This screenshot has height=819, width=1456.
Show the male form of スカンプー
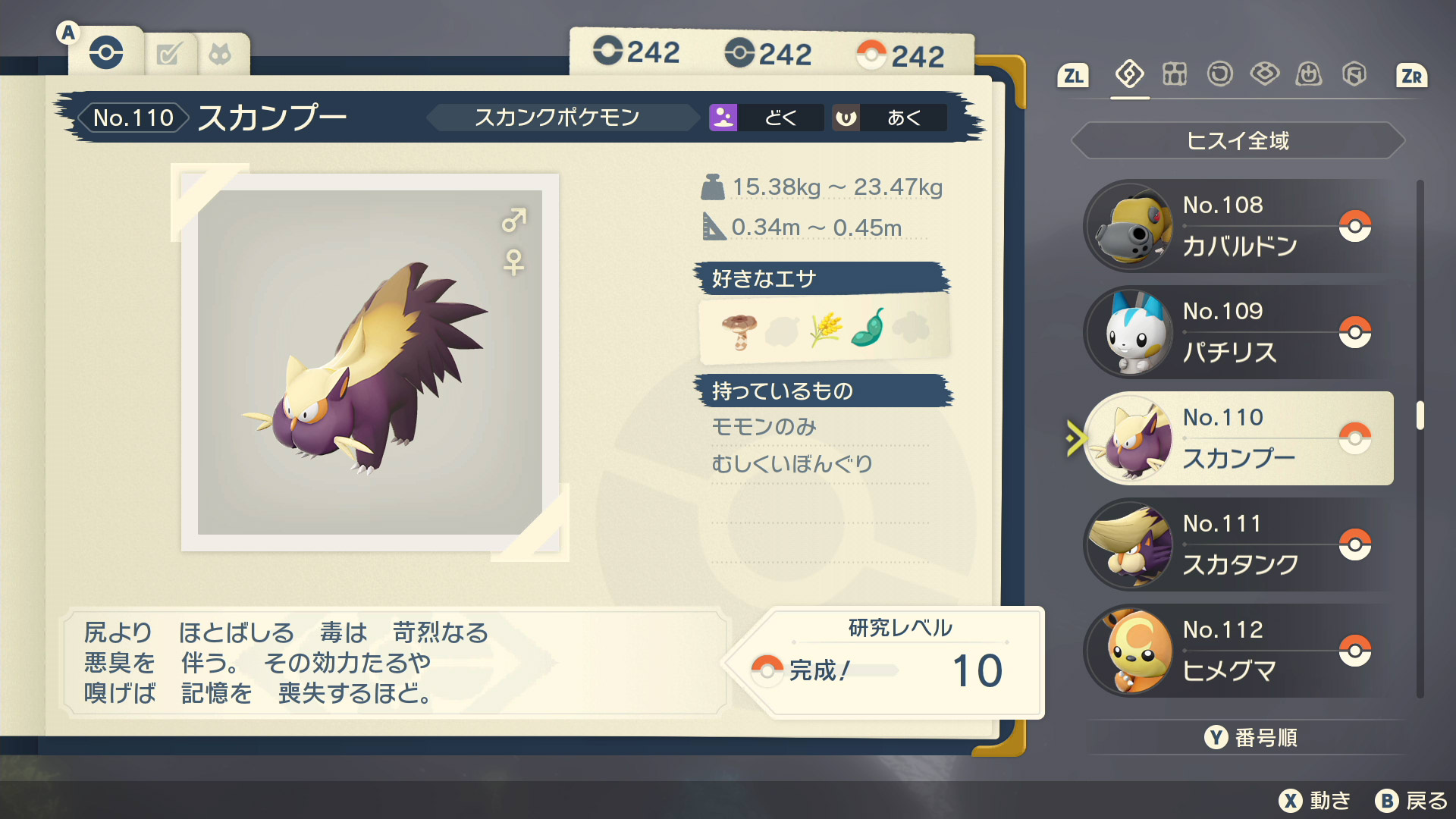[513, 220]
